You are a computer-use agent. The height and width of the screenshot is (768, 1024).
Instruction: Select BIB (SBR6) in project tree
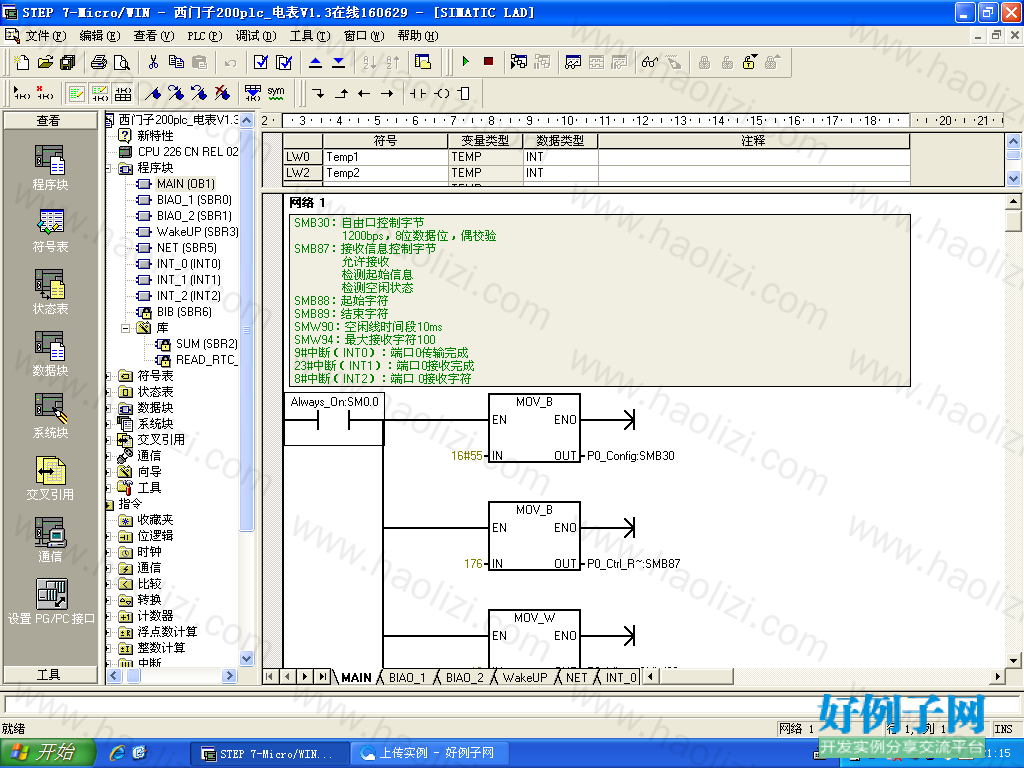(184, 312)
